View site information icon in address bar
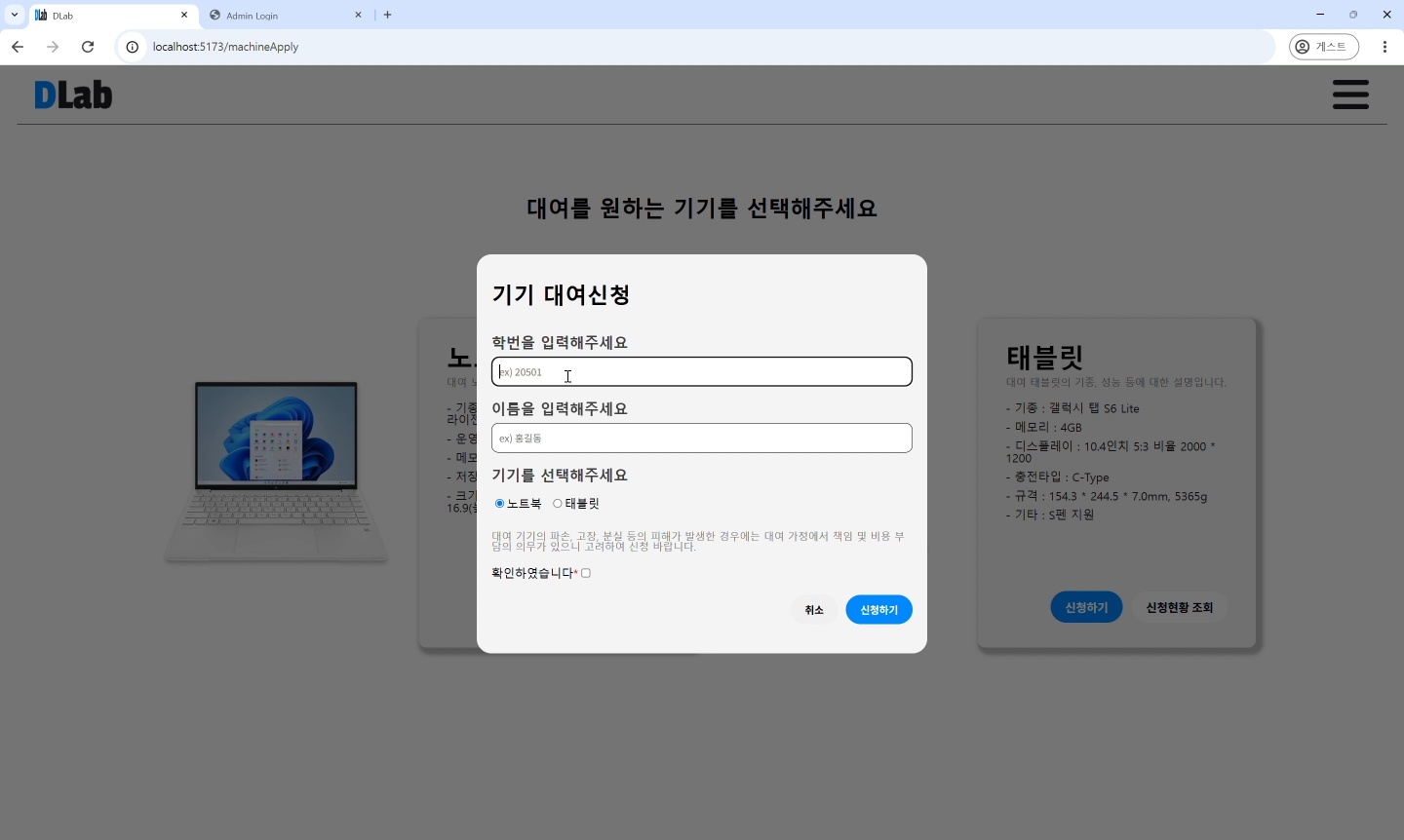Screen dimensions: 1404x840 [133, 47]
